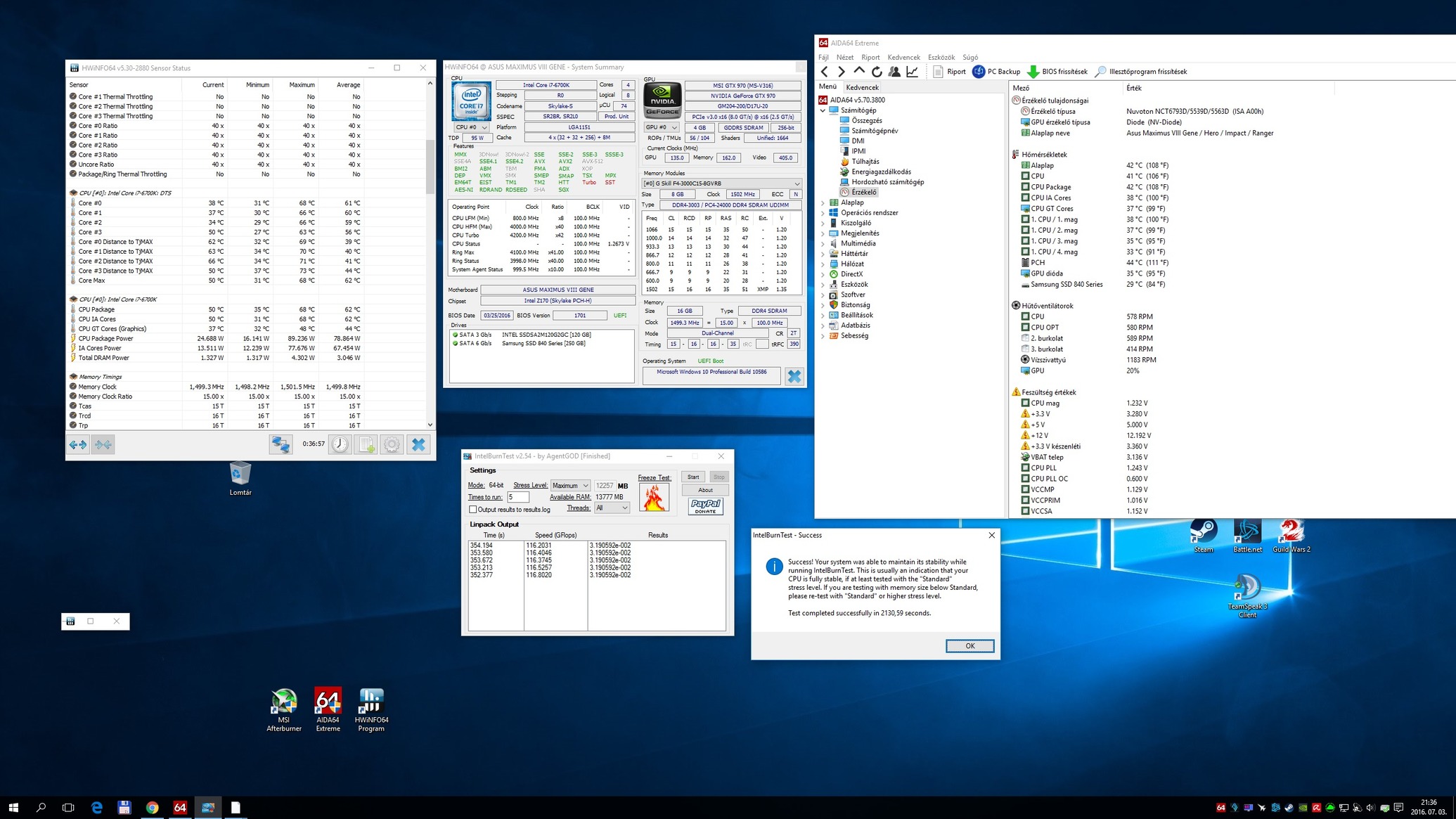Click the Riport toolbar button

pyautogui.click(x=949, y=72)
